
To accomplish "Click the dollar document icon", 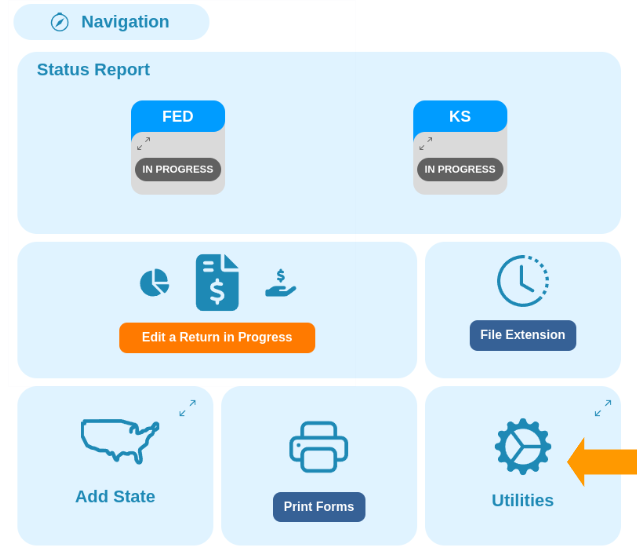I will click(x=217, y=282).
